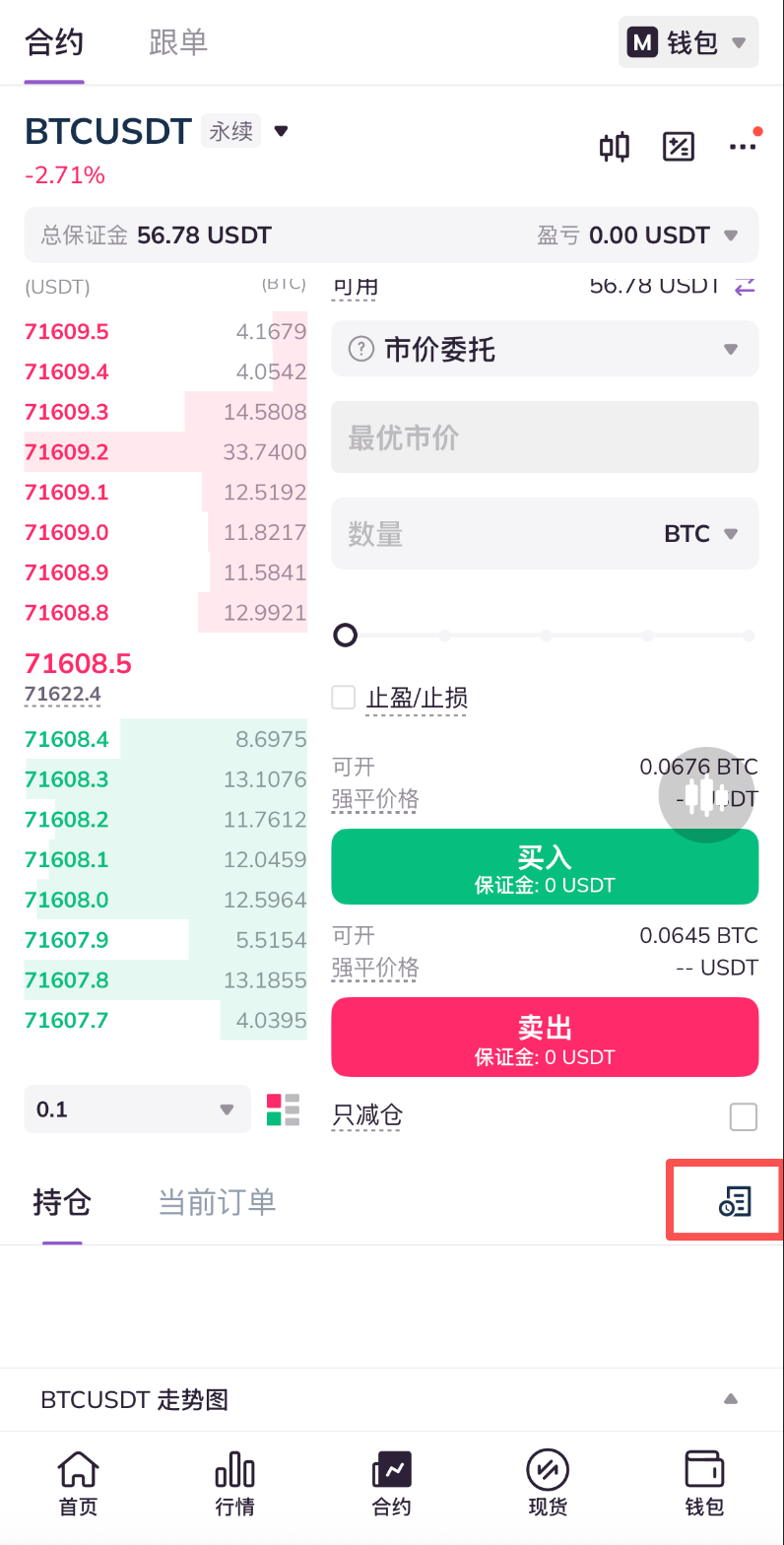Tap the floating candlestick chart button

point(706,795)
